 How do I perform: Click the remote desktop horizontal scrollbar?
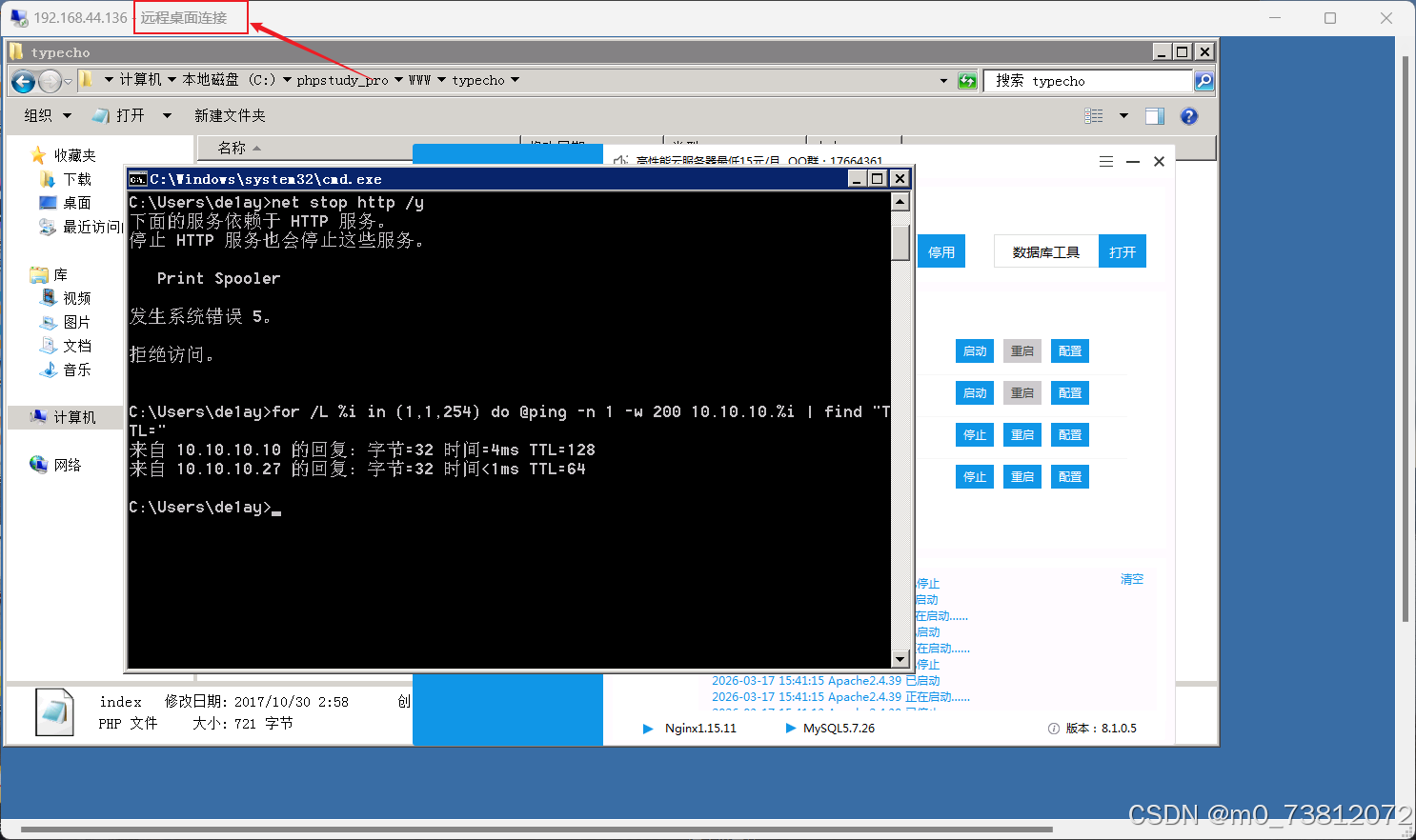pos(536,830)
